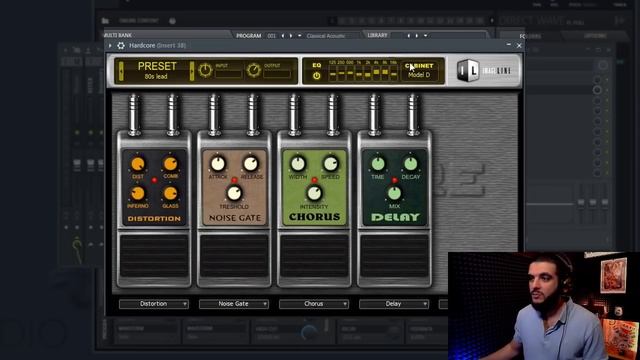
Task: Click the Output gain knob
Action: tap(254, 70)
